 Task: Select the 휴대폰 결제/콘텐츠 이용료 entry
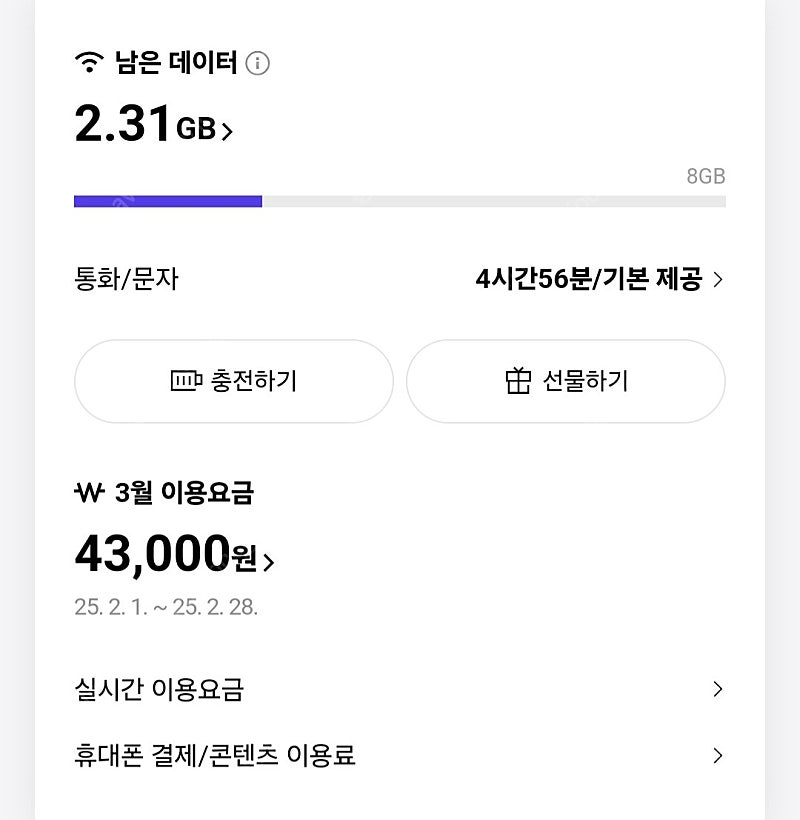(399, 756)
